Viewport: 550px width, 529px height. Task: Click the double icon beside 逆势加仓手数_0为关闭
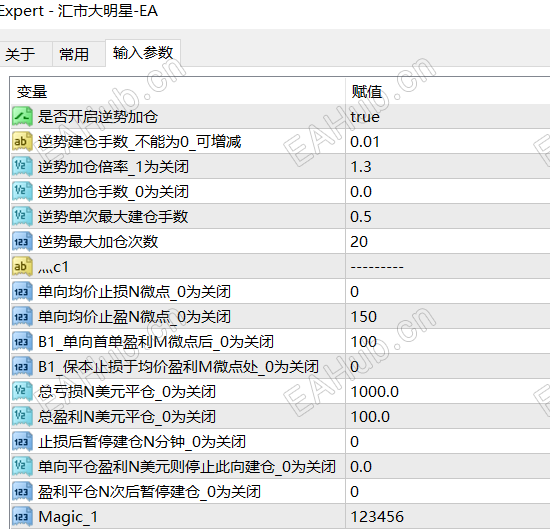(22, 192)
